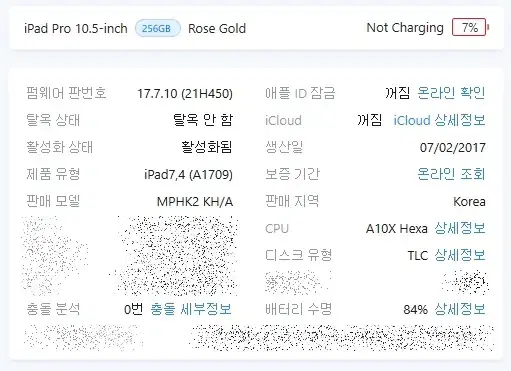Click the iPad Pro 10.5-inch device name

(x=76, y=29)
